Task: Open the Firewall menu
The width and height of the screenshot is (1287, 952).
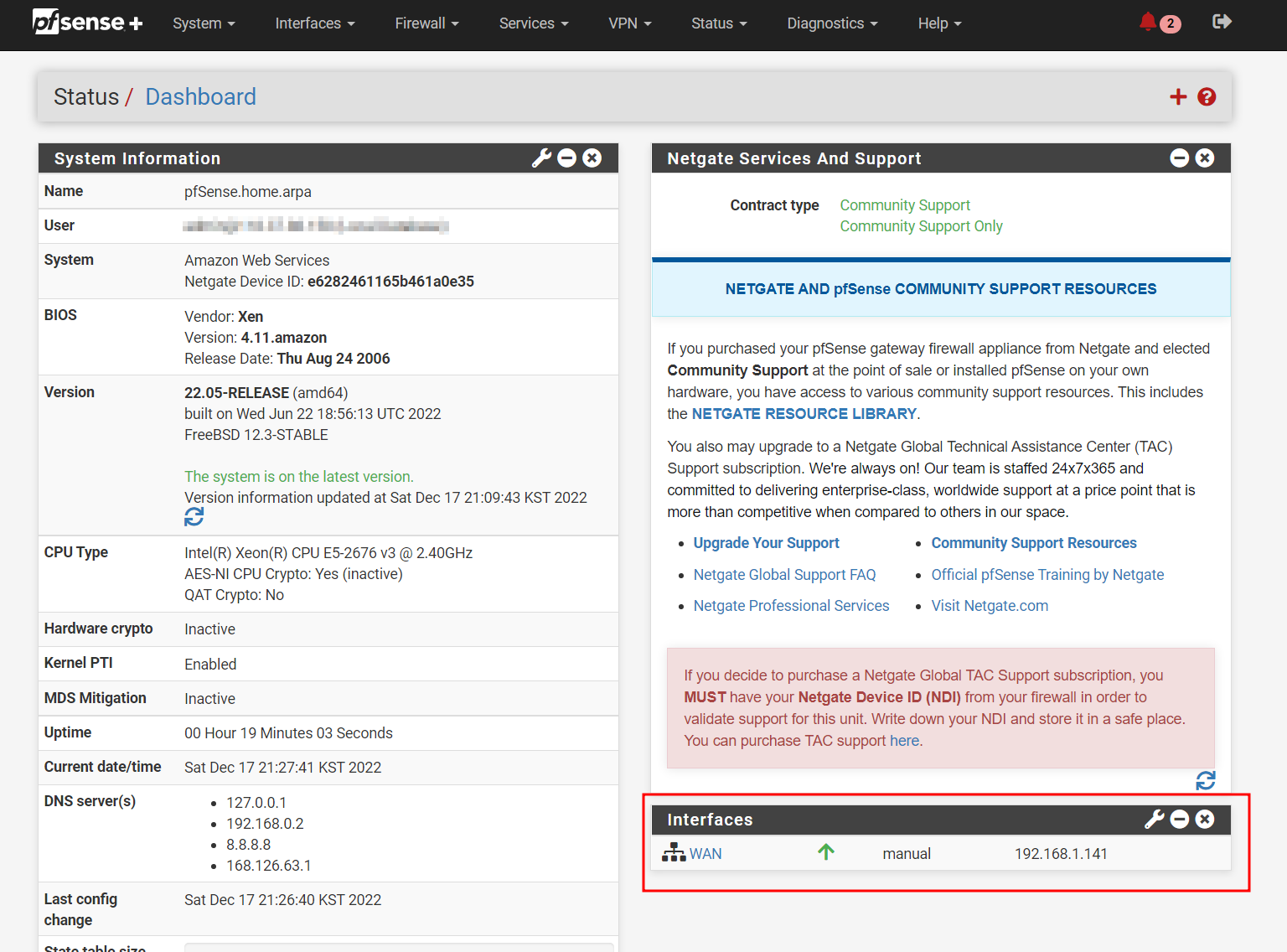Action: pos(426,23)
